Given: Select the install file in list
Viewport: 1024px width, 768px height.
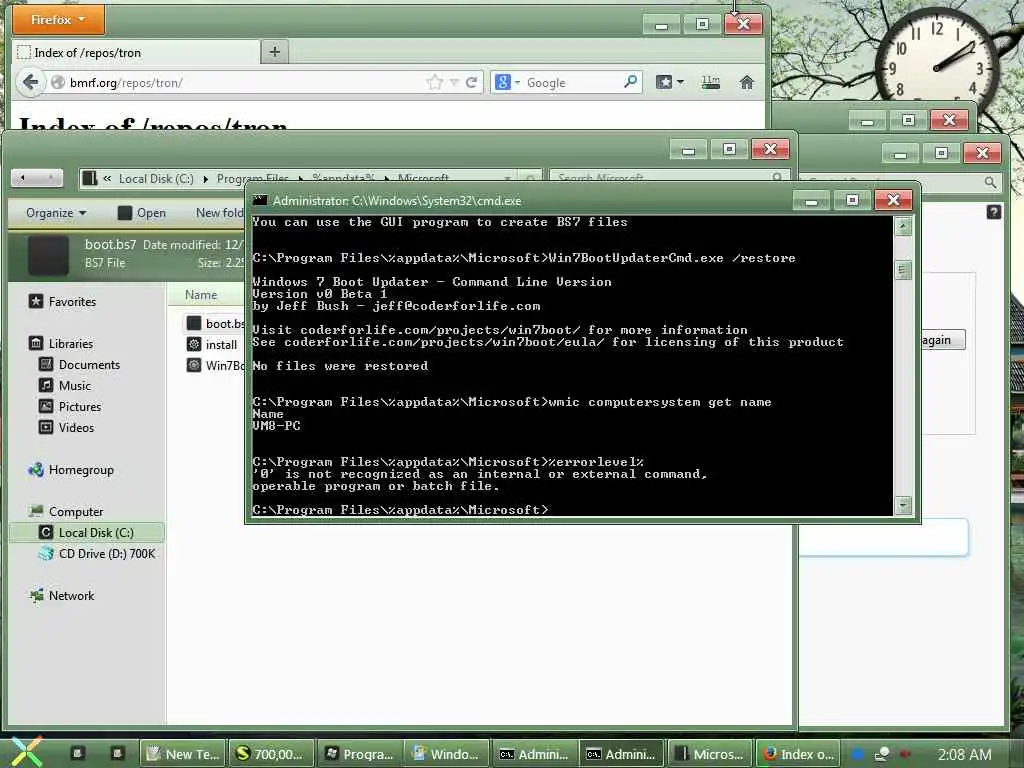Looking at the screenshot, I should (213, 344).
